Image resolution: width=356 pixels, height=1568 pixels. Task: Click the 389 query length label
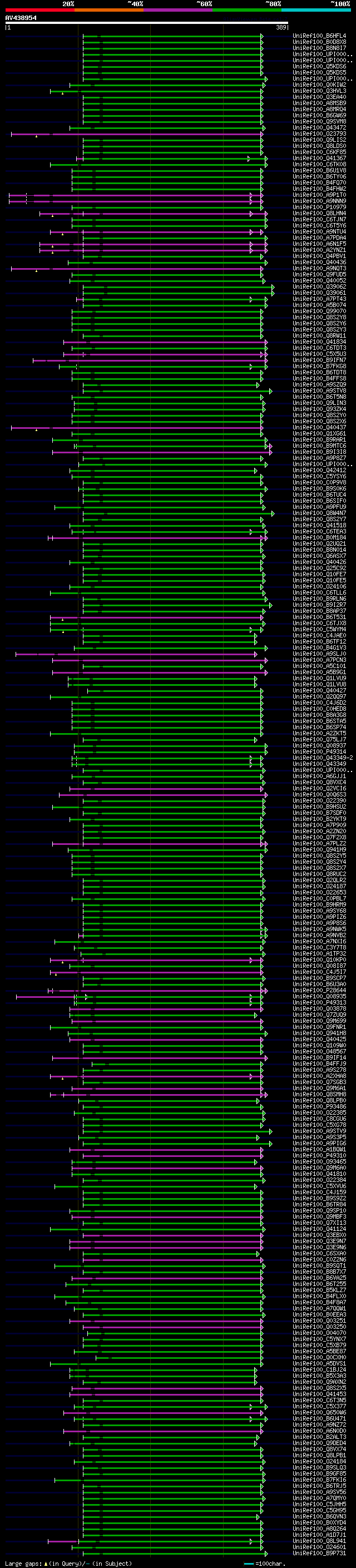tap(281, 27)
